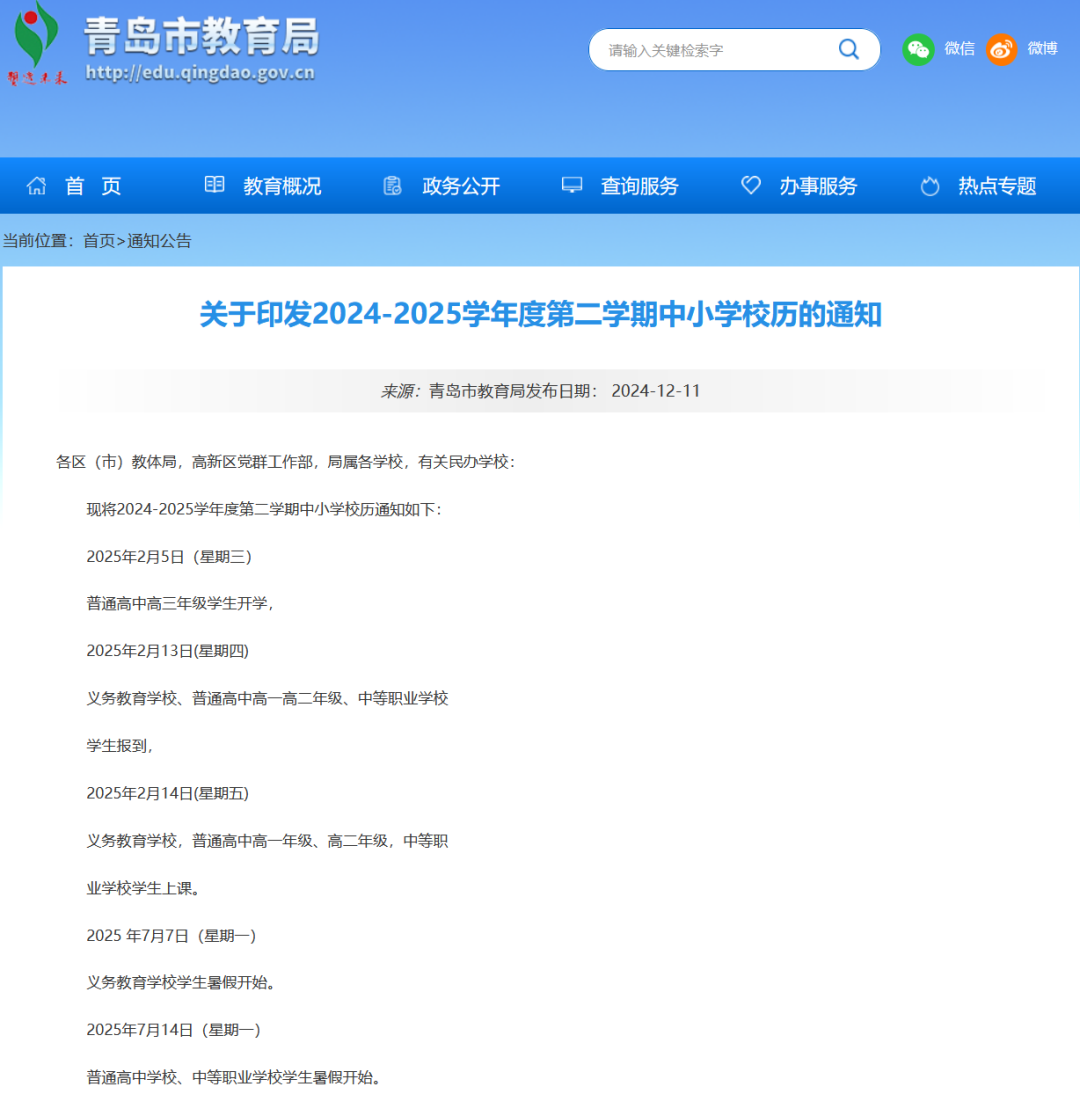1080x1094 pixels.
Task: Open the orange Weibo icon
Action: 1001,50
